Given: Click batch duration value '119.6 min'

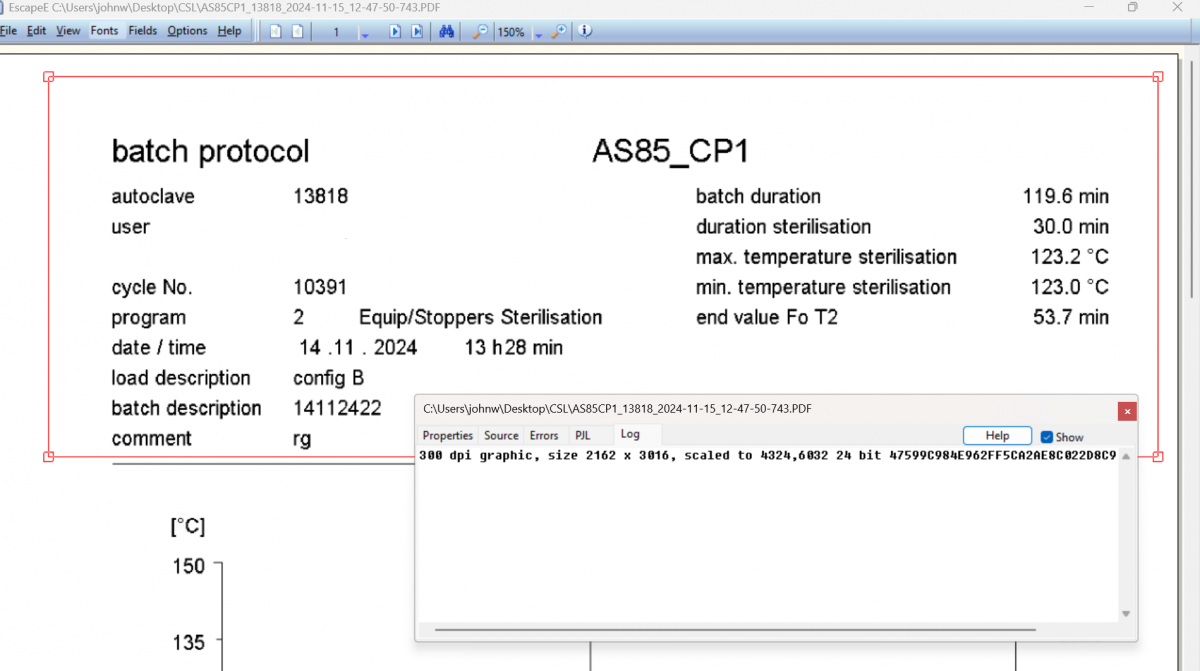Looking at the screenshot, I should (x=1066, y=196).
